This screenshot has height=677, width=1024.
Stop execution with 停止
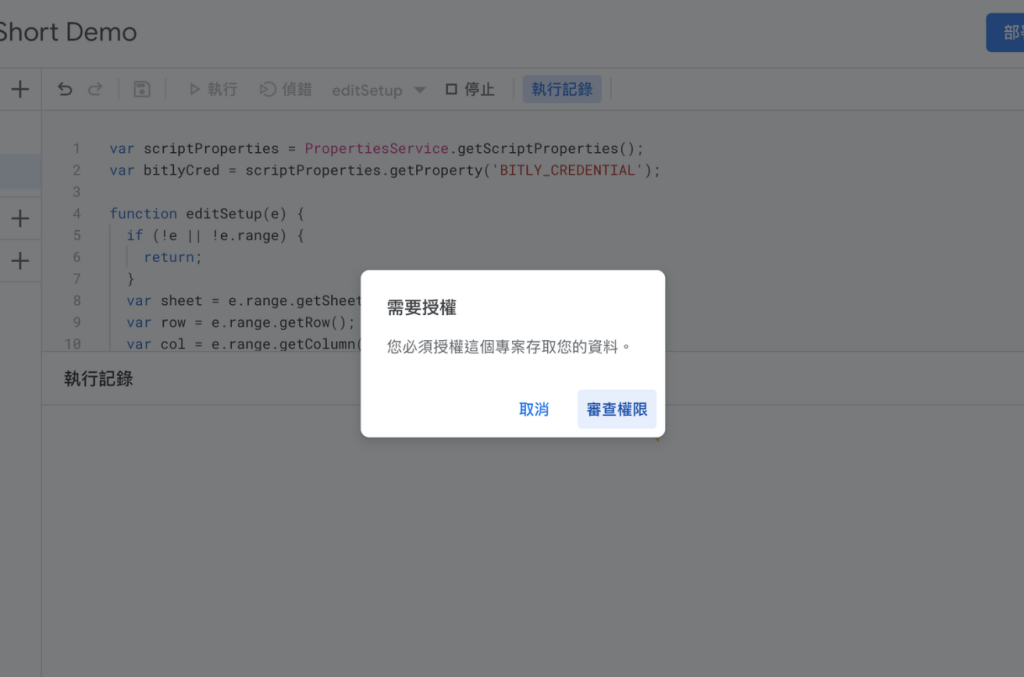[x=470, y=89]
